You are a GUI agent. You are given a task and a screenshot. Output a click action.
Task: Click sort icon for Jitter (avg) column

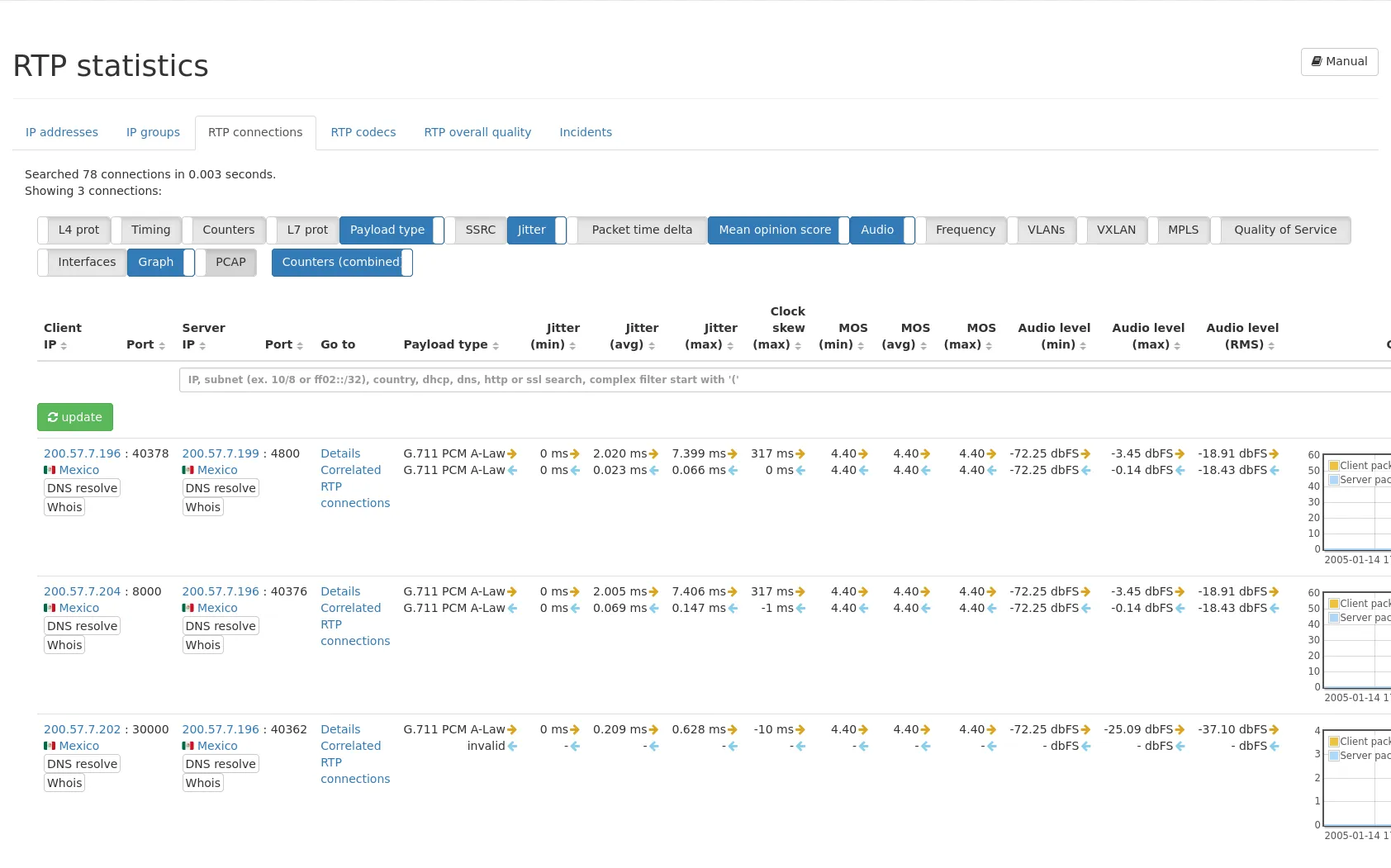tap(652, 346)
